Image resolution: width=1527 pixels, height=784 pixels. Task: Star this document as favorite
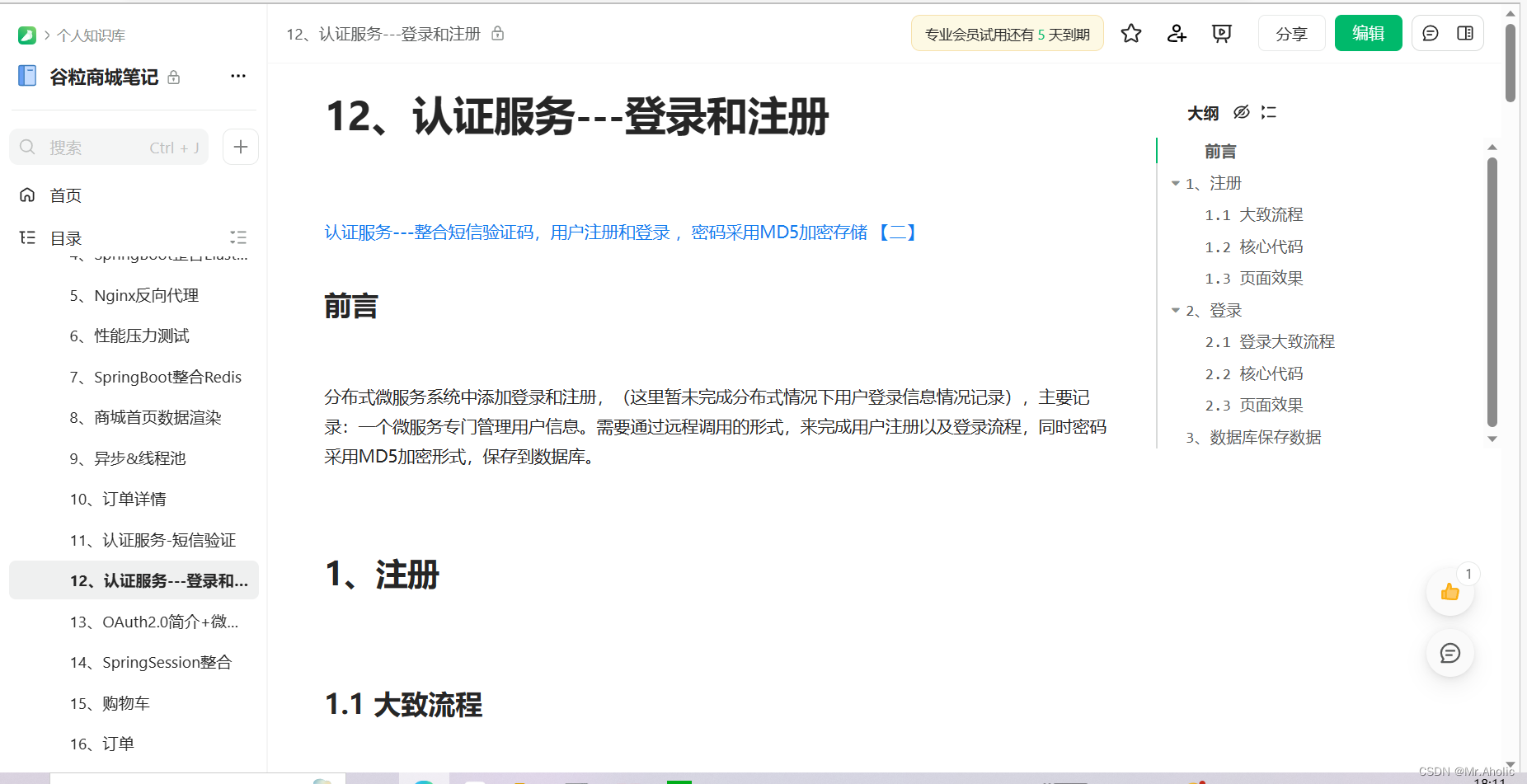1130,33
